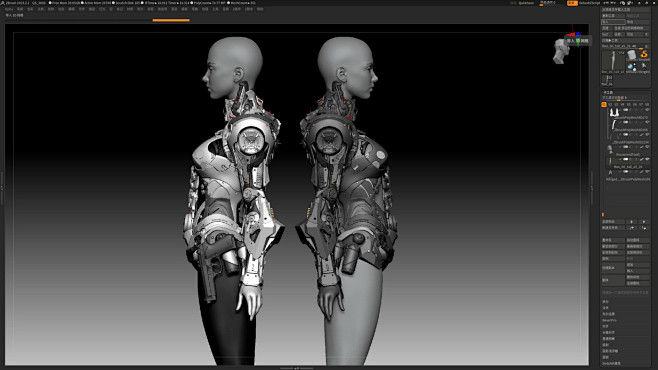658x370 pixels.
Task: Click the bottom tray divider handle
Action: (296, 368)
